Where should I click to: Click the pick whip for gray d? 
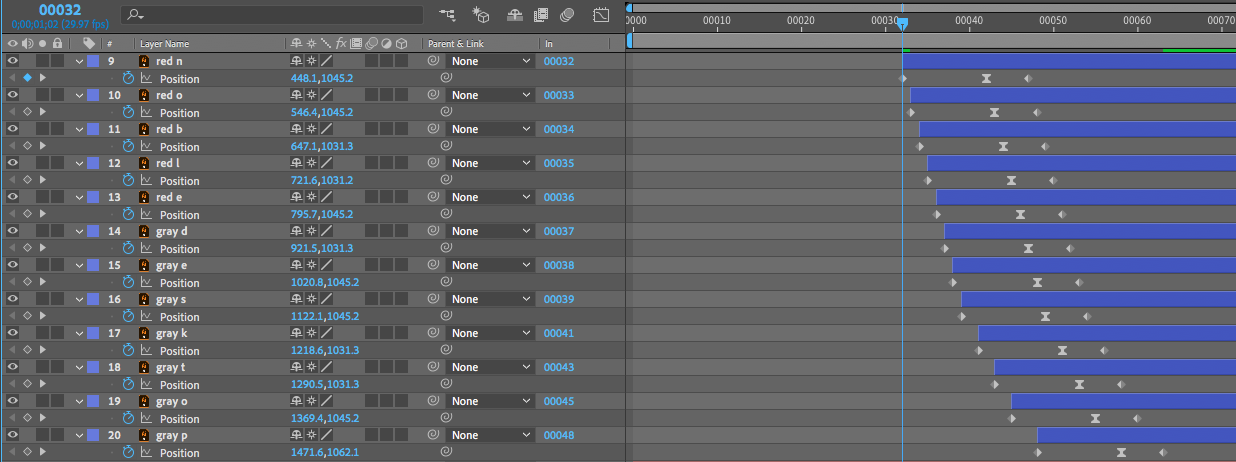[433, 231]
